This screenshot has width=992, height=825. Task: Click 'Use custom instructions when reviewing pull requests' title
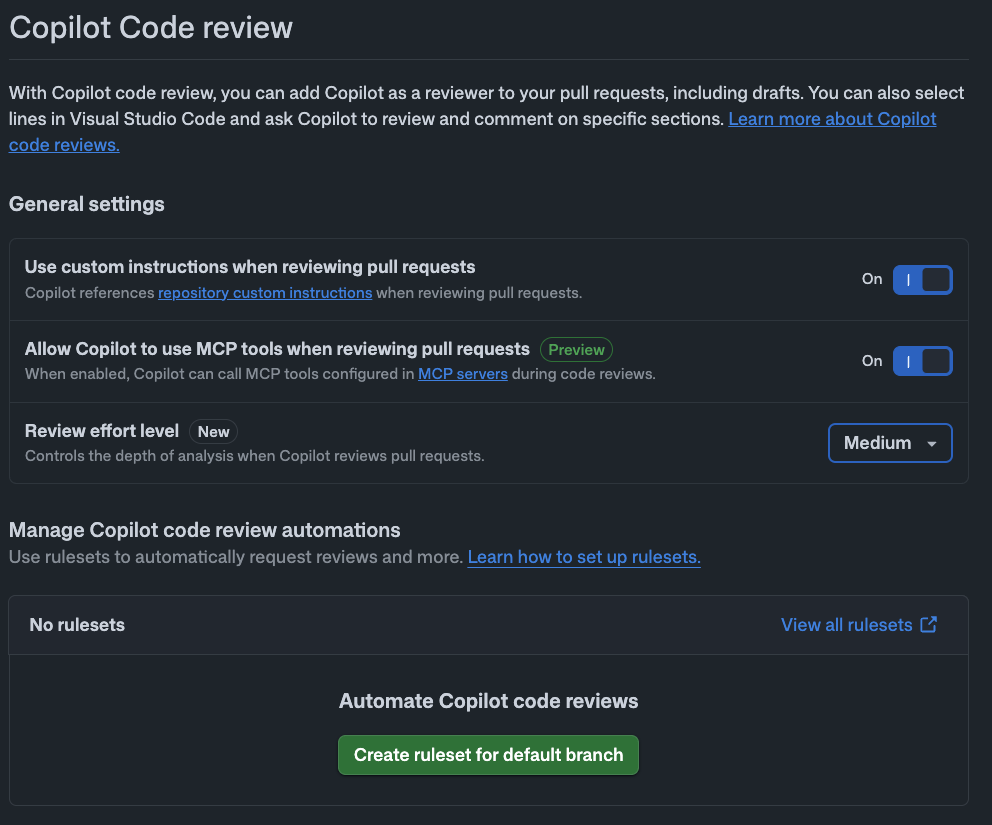250,267
